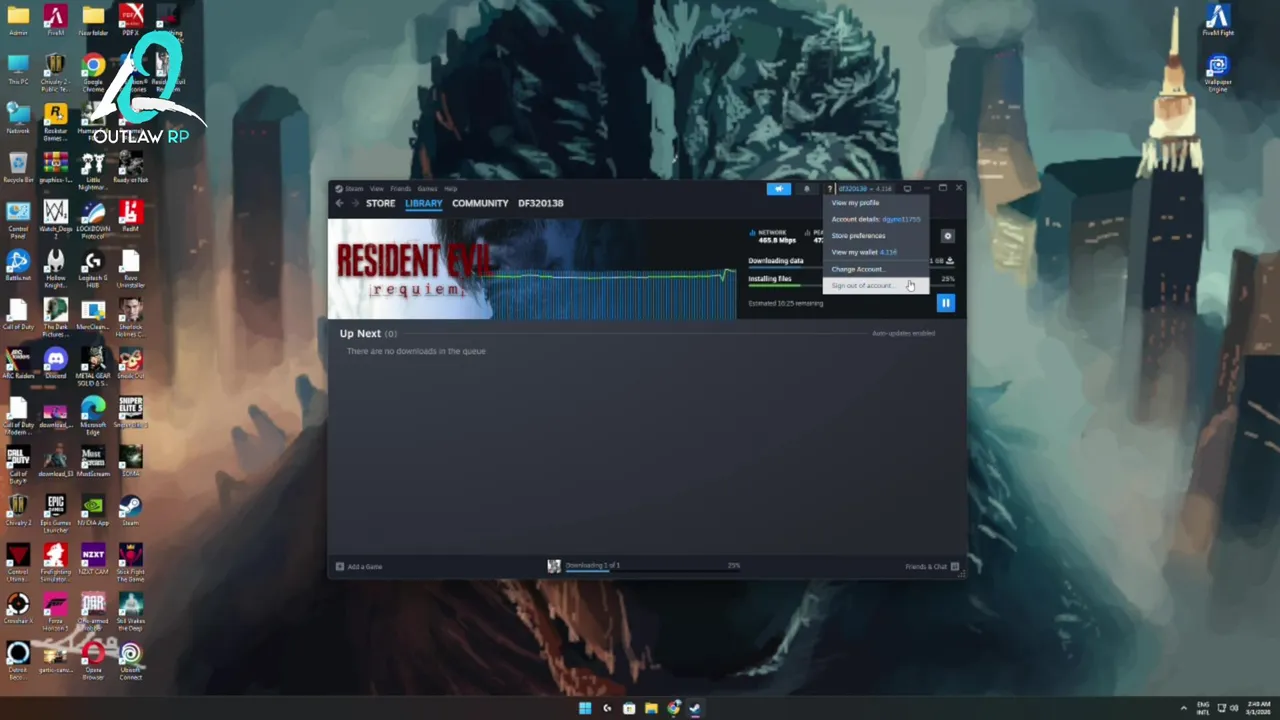Select Sign out of account
This screenshot has height=720, width=1280.
[x=876, y=286]
